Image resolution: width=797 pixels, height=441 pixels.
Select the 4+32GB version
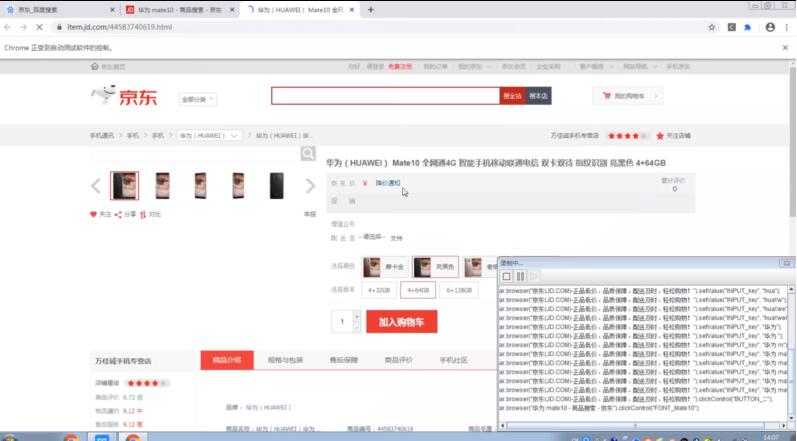[x=379, y=290]
